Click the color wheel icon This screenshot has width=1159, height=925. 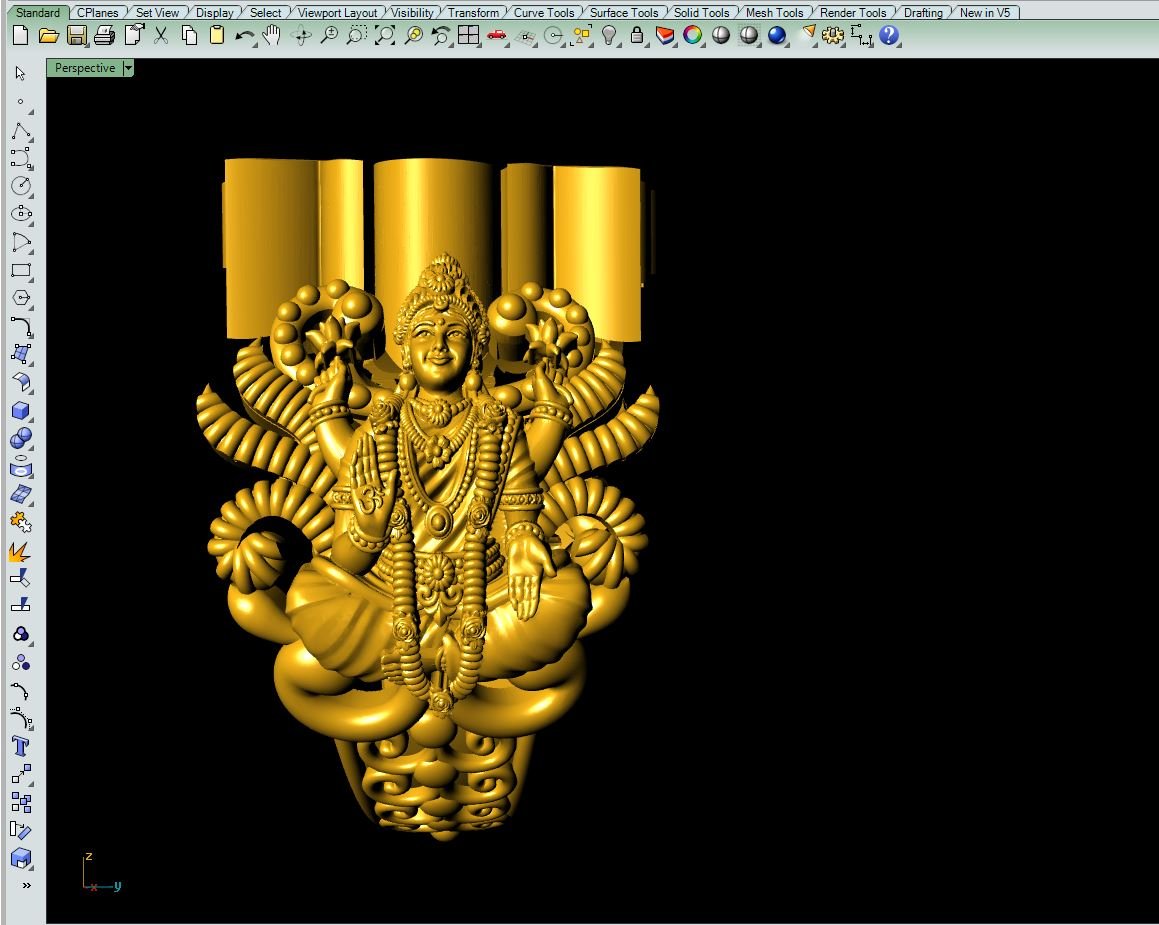click(692, 36)
